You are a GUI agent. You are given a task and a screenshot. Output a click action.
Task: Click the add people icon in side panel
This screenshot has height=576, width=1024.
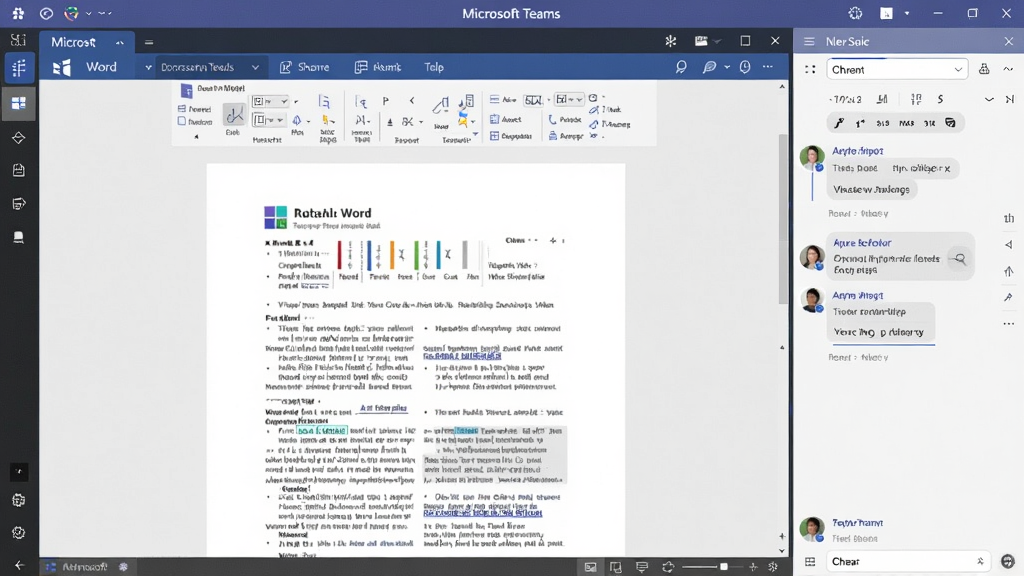984,69
